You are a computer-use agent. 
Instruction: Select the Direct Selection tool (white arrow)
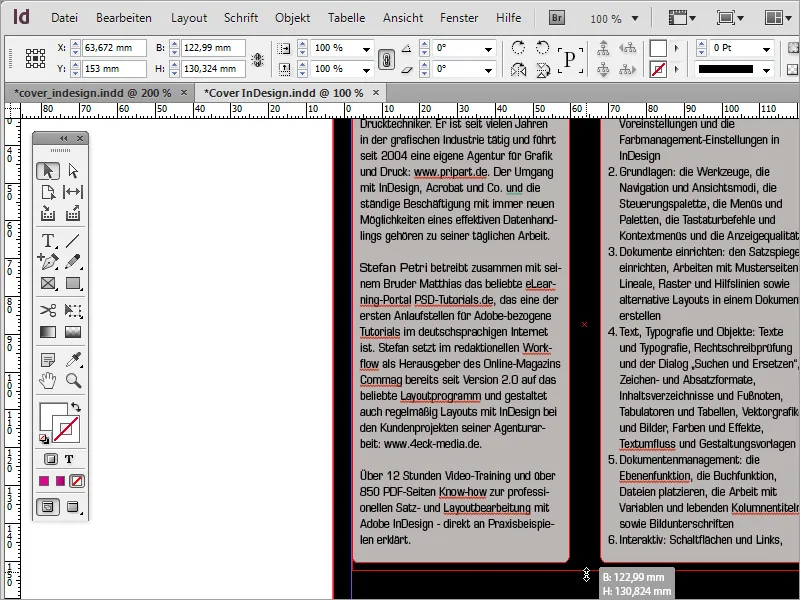tap(73, 170)
